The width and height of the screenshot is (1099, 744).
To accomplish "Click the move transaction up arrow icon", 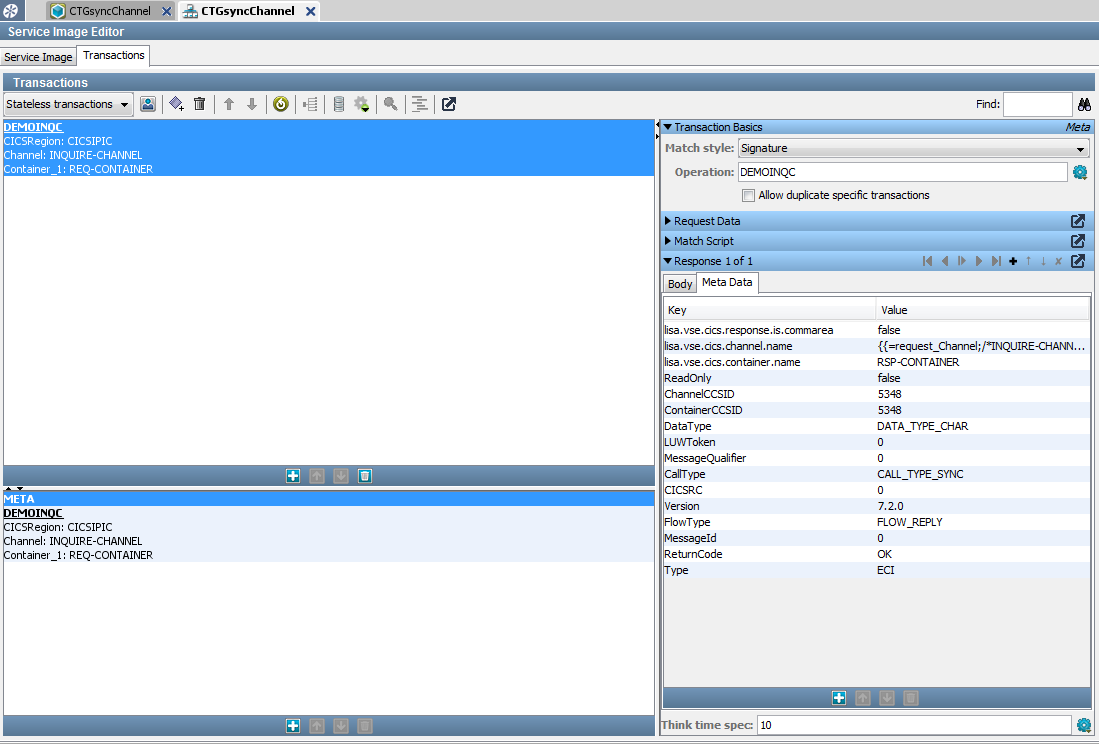I will [x=228, y=104].
